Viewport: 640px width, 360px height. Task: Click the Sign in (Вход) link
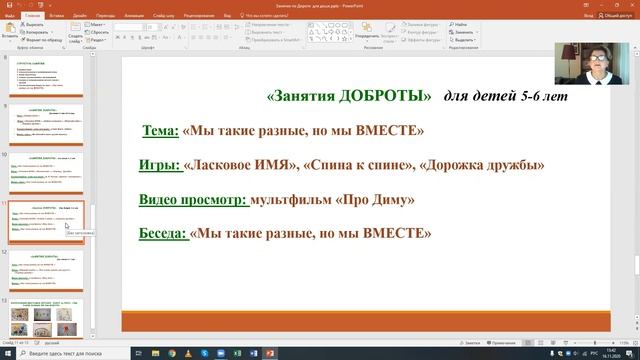(x=588, y=16)
